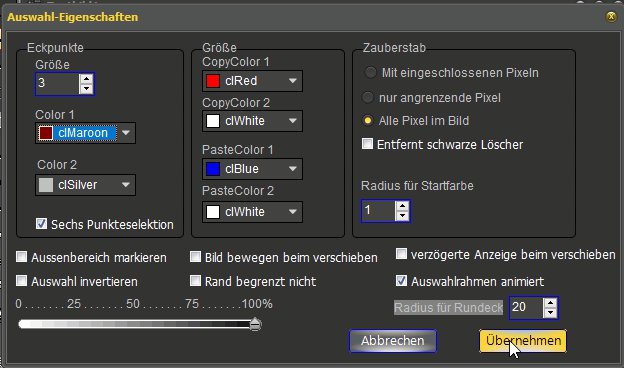This screenshot has width=624, height=368.
Task: Click the silver color swatch
Action: 46,185
